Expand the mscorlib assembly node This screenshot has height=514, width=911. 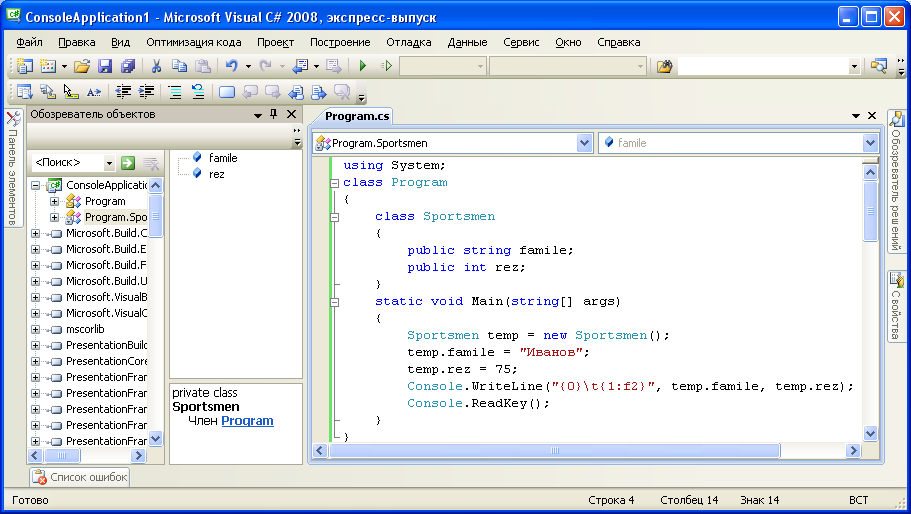click(35, 329)
